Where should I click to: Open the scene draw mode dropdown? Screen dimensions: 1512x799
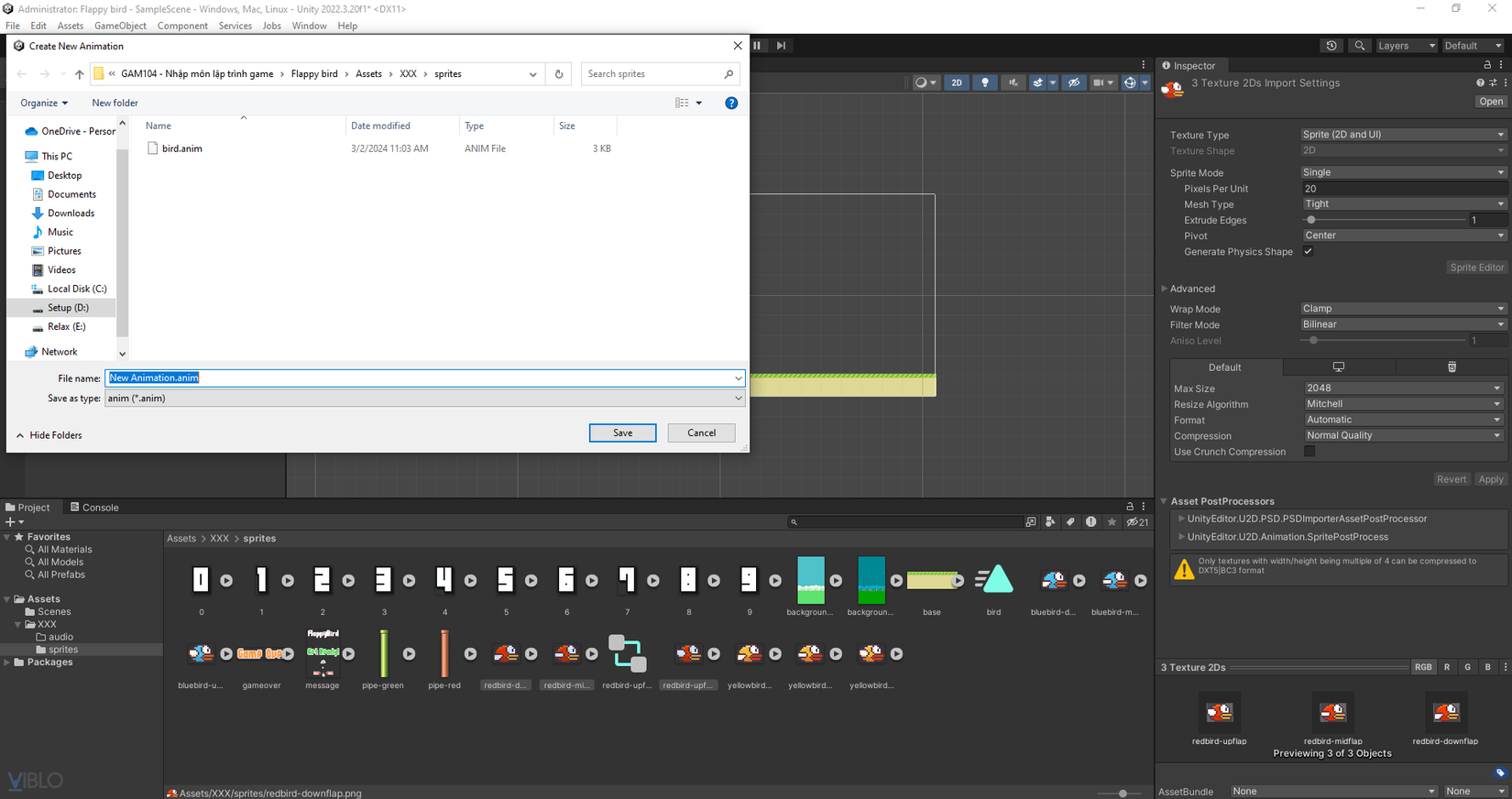[x=926, y=82]
